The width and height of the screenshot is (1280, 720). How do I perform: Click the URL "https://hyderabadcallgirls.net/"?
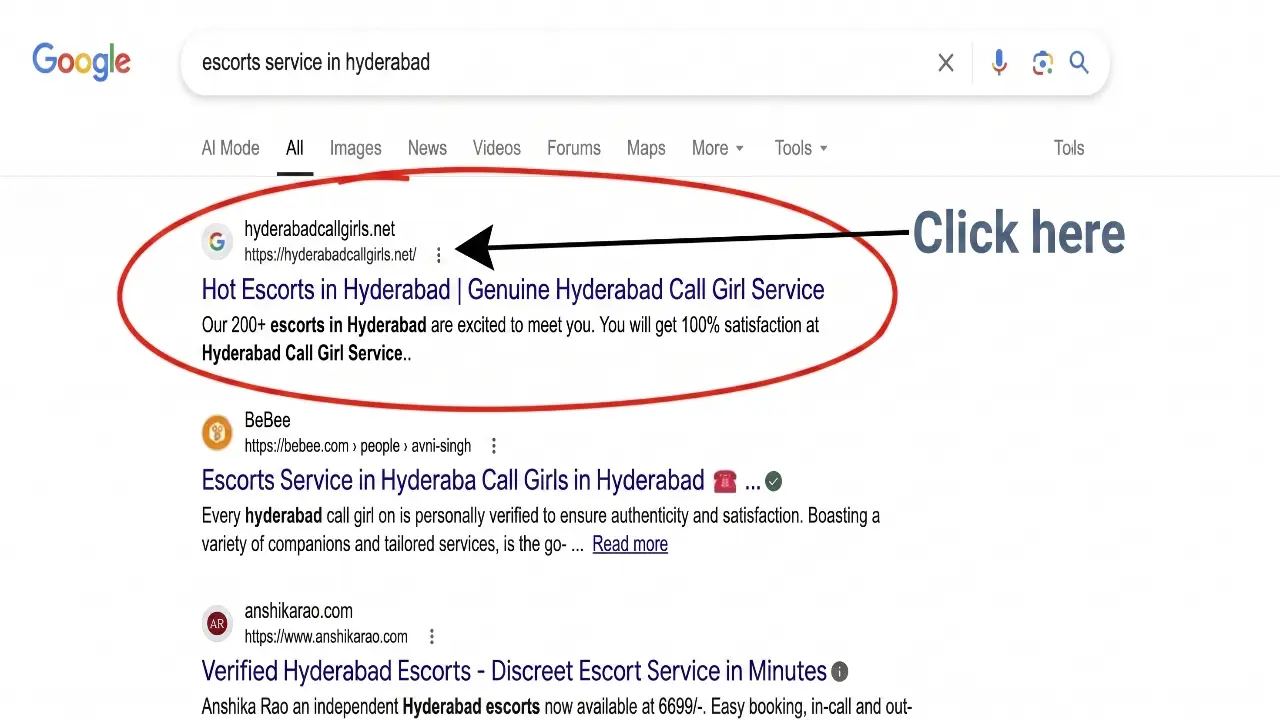click(x=330, y=255)
